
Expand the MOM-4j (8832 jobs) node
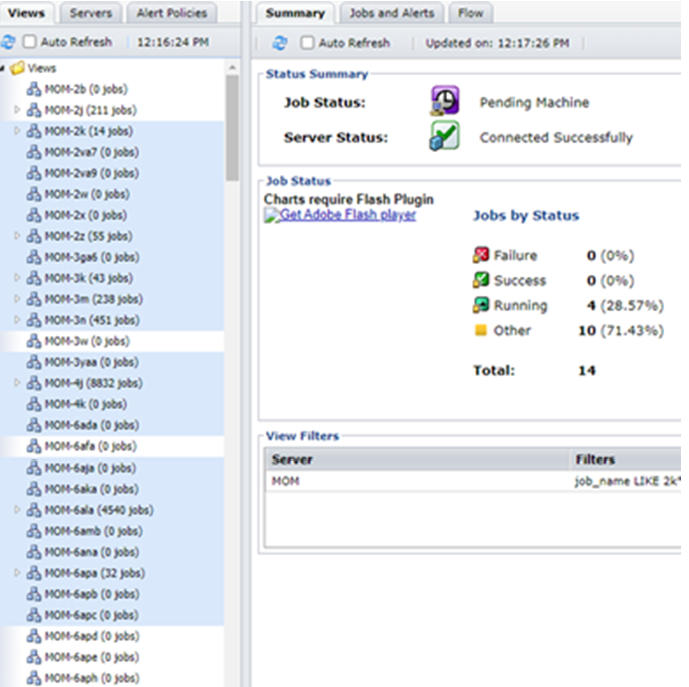click(17, 383)
